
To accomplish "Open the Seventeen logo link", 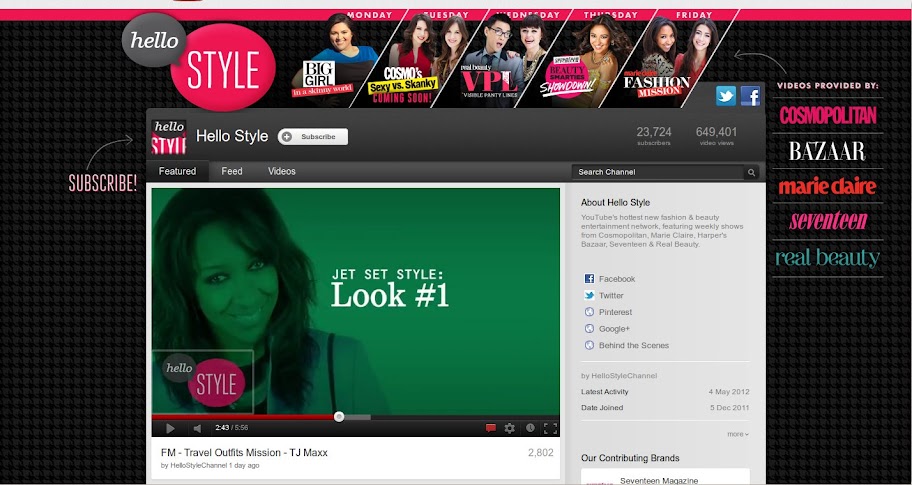I will (828, 221).
